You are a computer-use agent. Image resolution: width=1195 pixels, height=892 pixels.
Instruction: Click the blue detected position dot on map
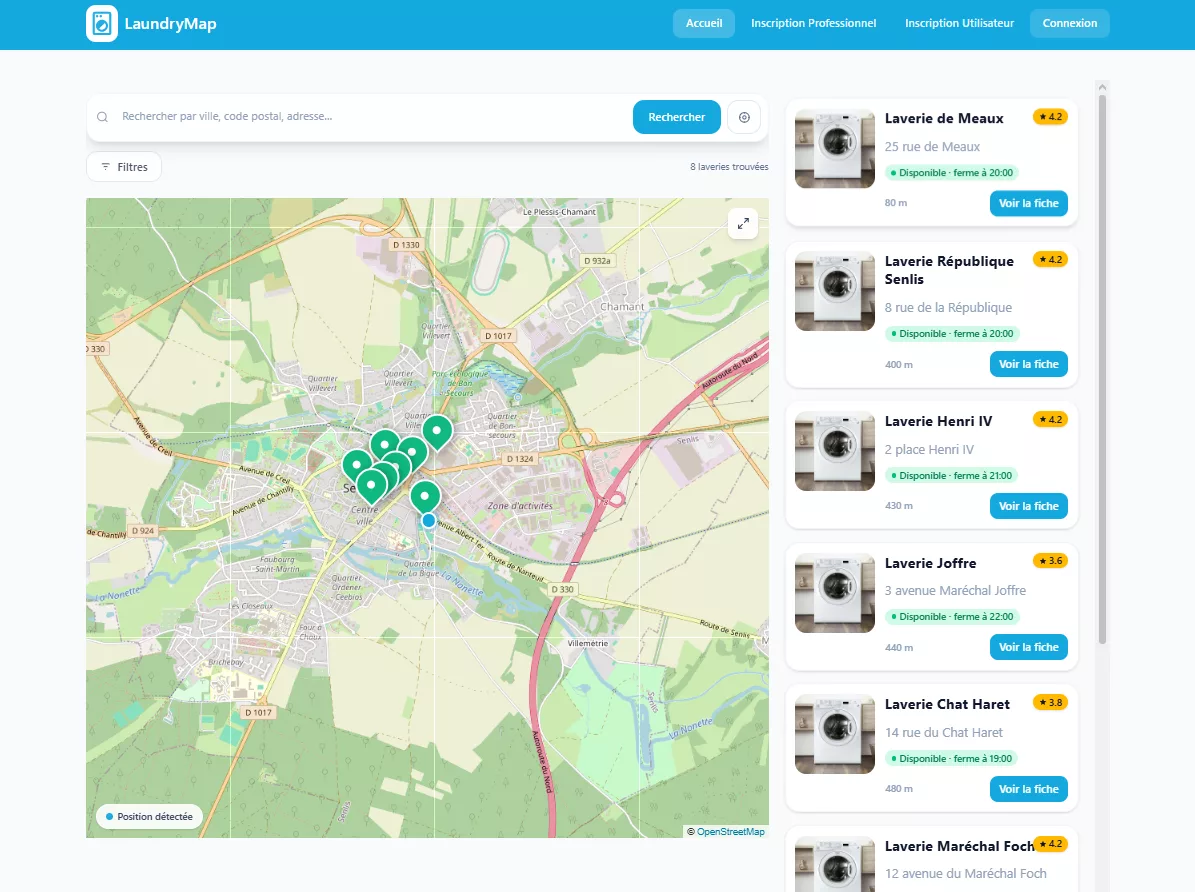coord(428,521)
